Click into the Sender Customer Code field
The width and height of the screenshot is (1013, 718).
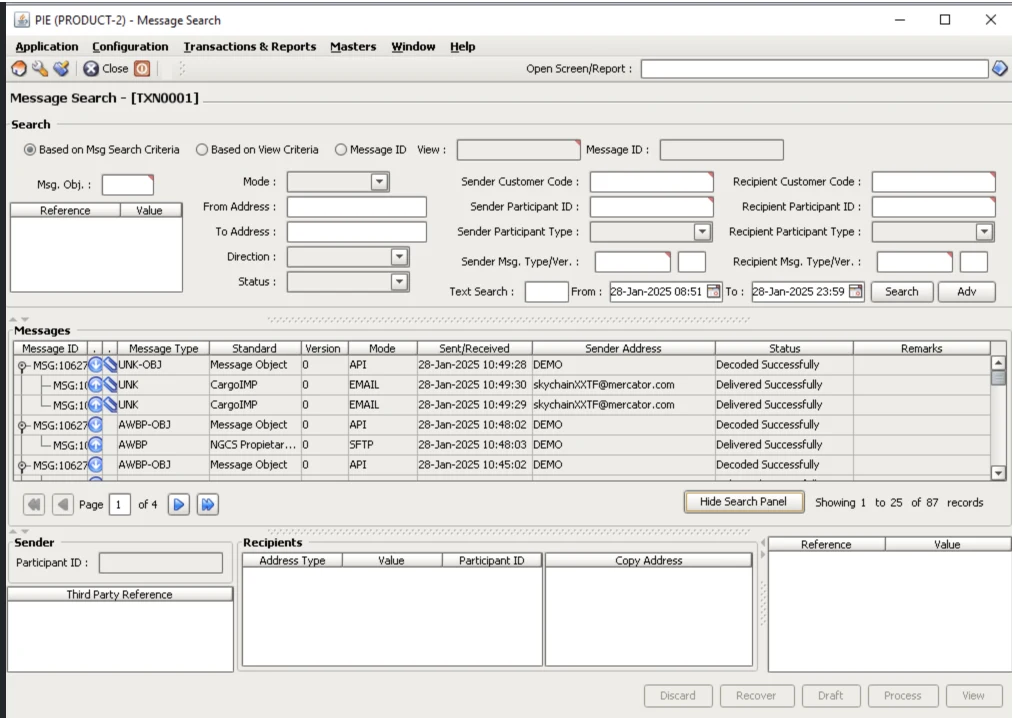[652, 182]
